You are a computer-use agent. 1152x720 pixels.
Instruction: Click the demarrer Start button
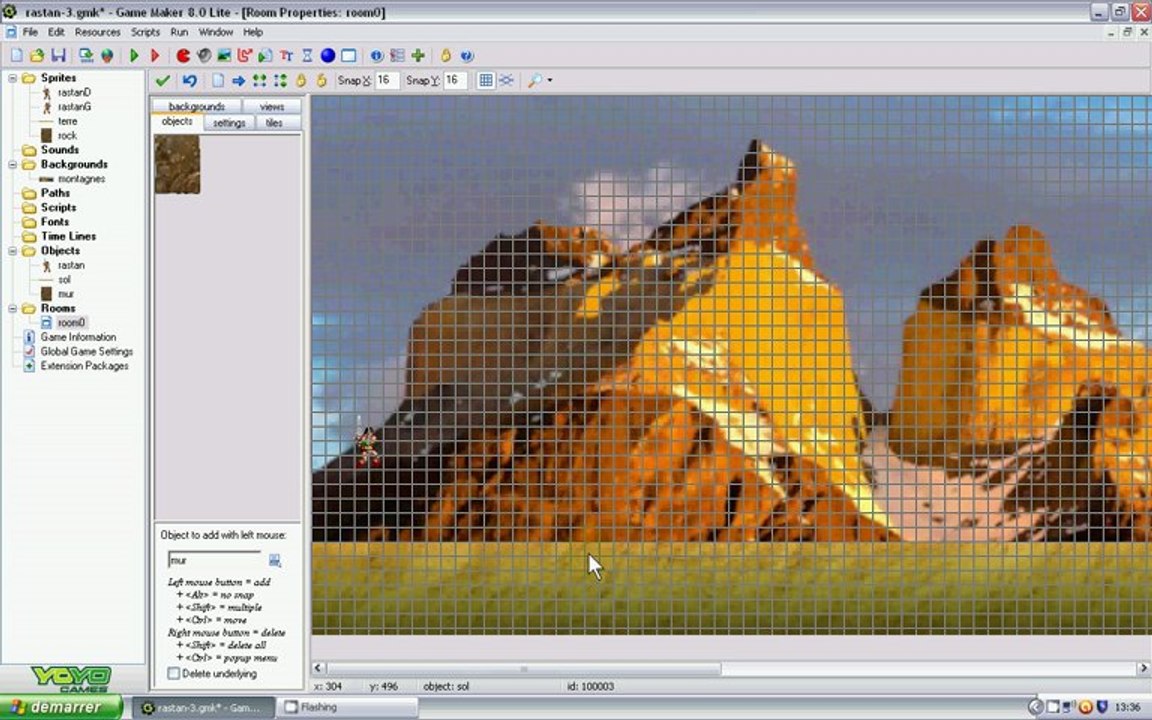click(62, 708)
